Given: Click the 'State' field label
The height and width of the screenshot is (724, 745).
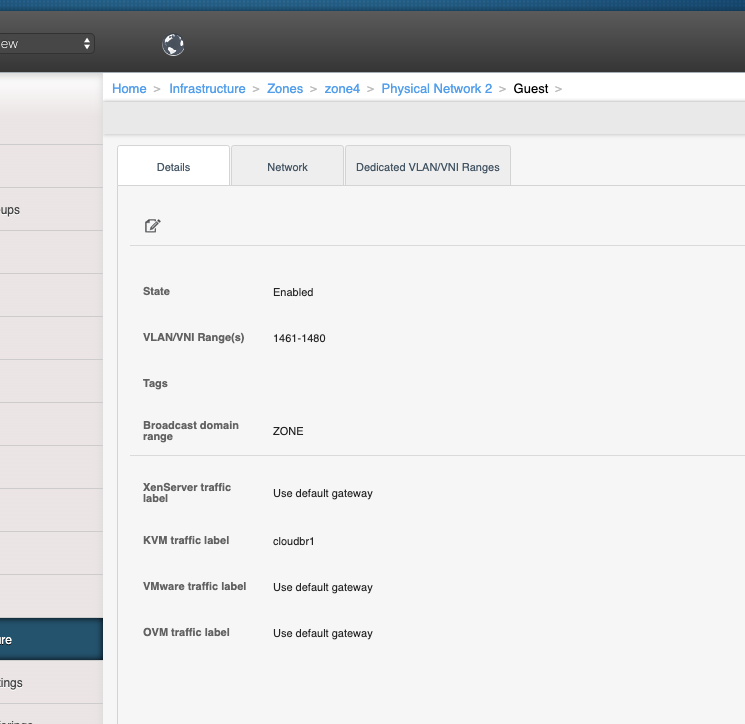Looking at the screenshot, I should (x=156, y=291).
